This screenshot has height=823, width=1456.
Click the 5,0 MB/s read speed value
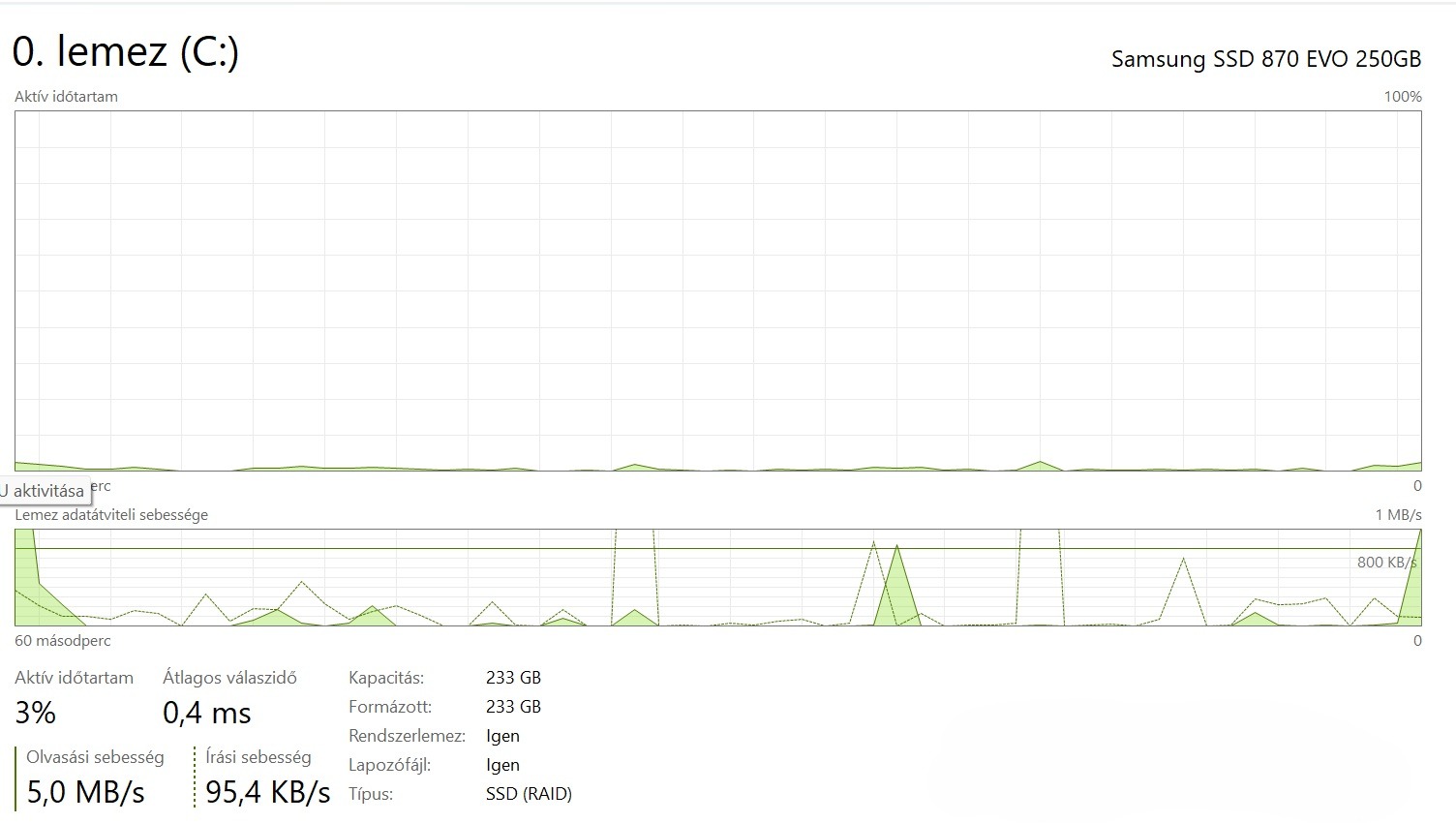pyautogui.click(x=85, y=793)
